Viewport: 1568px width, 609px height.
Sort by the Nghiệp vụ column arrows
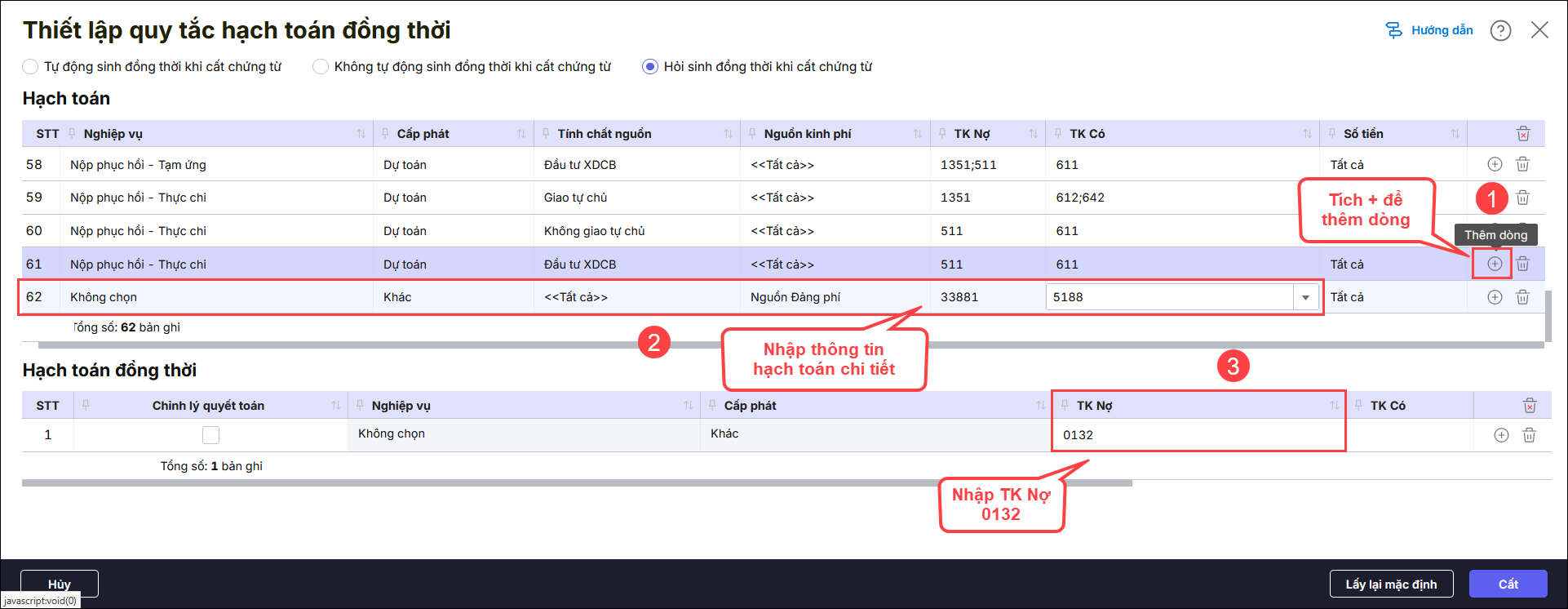[361, 134]
